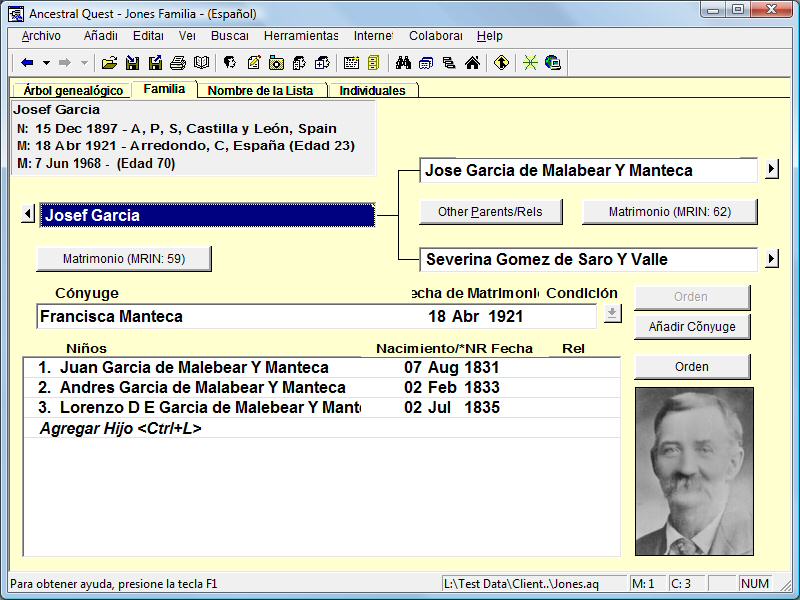Open the back history dropdown arrow
The image size is (800, 600).
click(46, 63)
